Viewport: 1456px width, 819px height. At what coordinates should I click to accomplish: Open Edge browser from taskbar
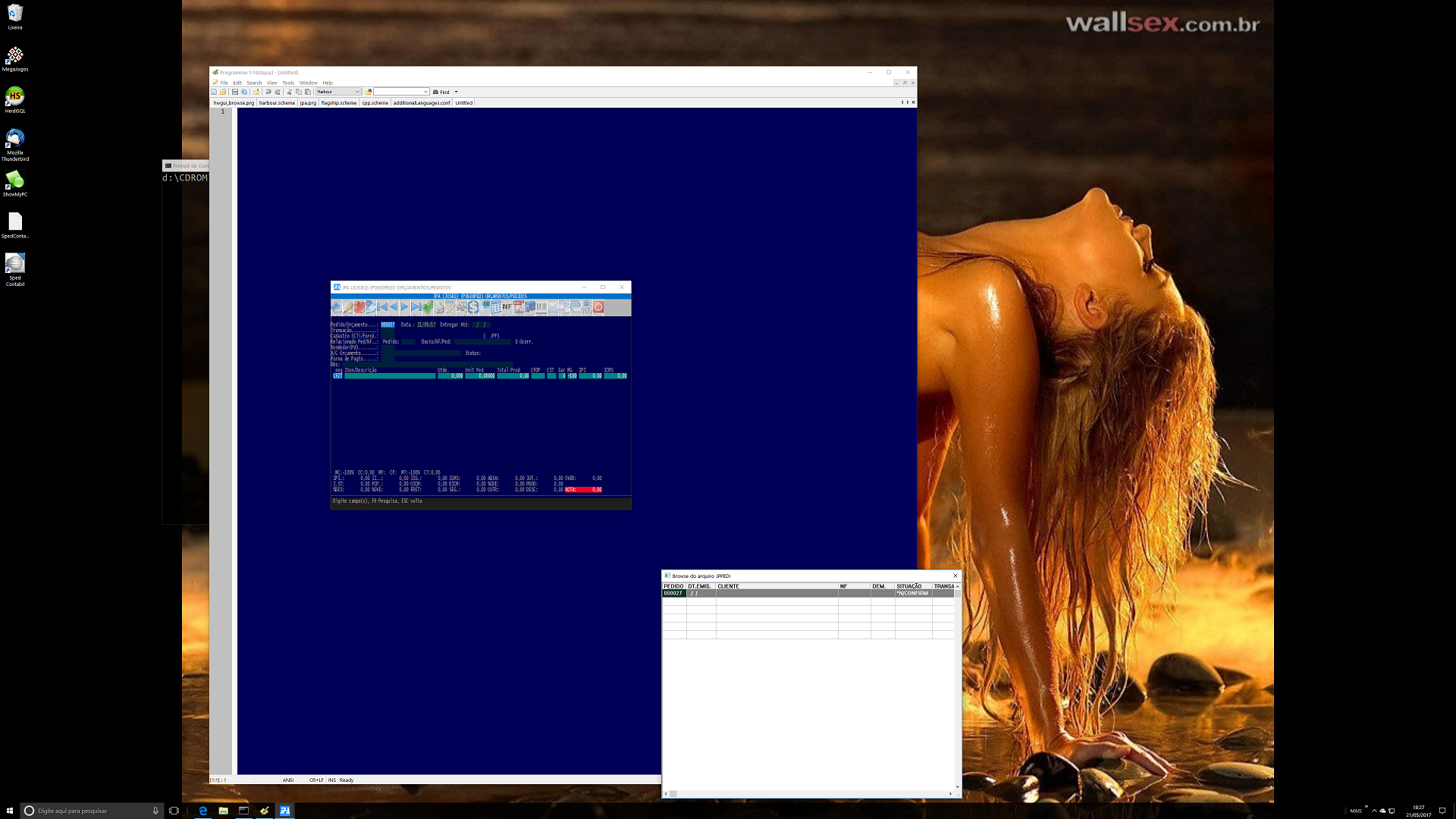(x=202, y=811)
